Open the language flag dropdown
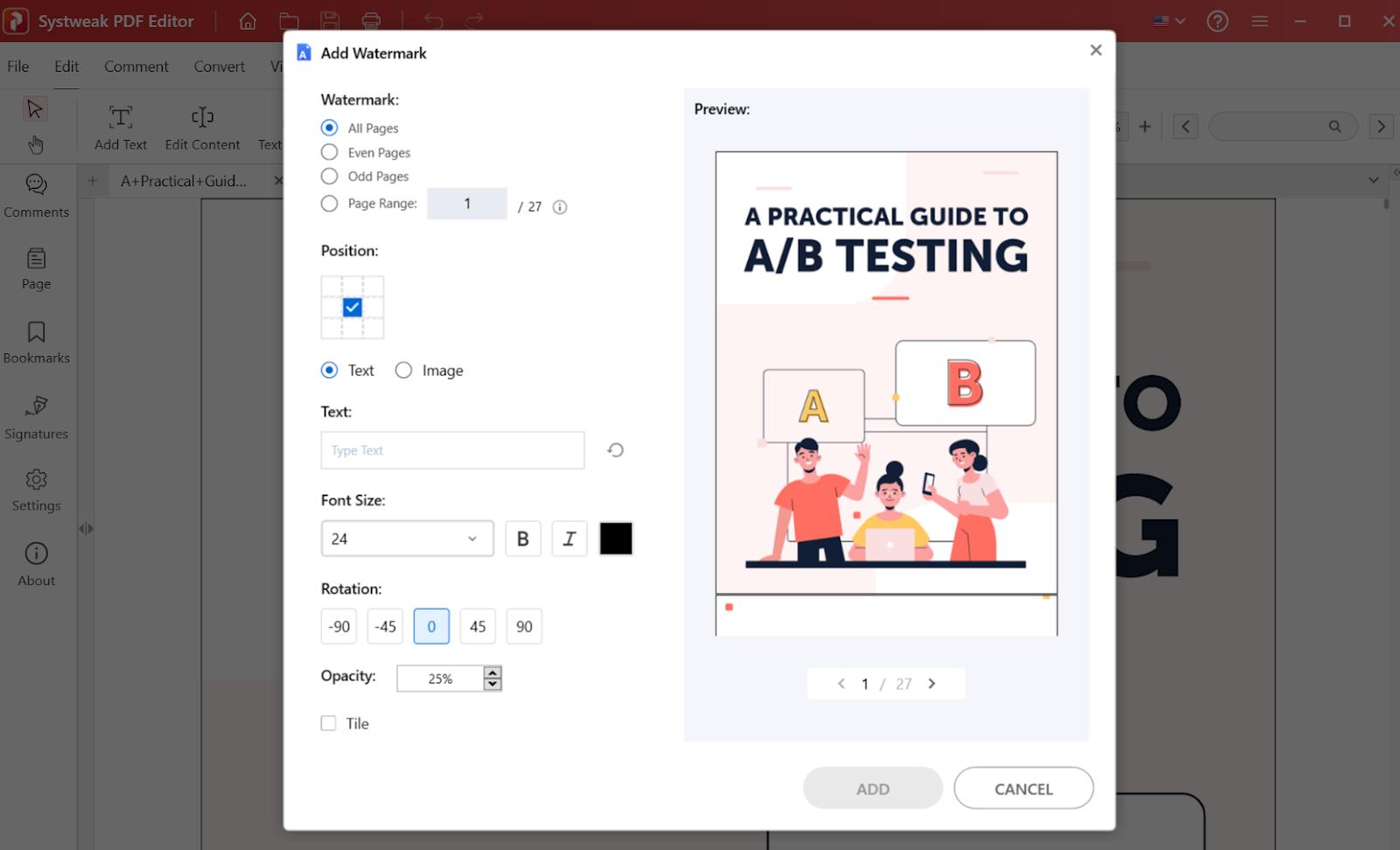This screenshot has height=850, width=1400. 1168,21
